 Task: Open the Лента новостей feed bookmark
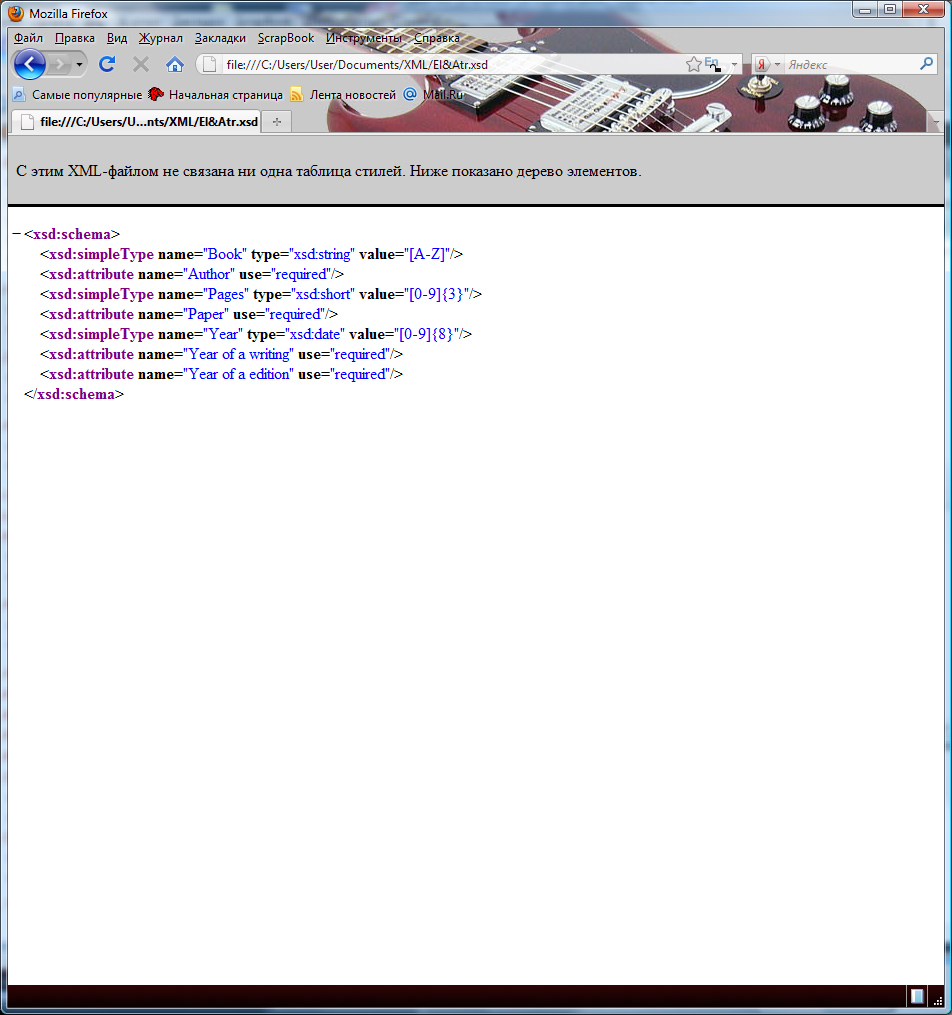coord(343,95)
